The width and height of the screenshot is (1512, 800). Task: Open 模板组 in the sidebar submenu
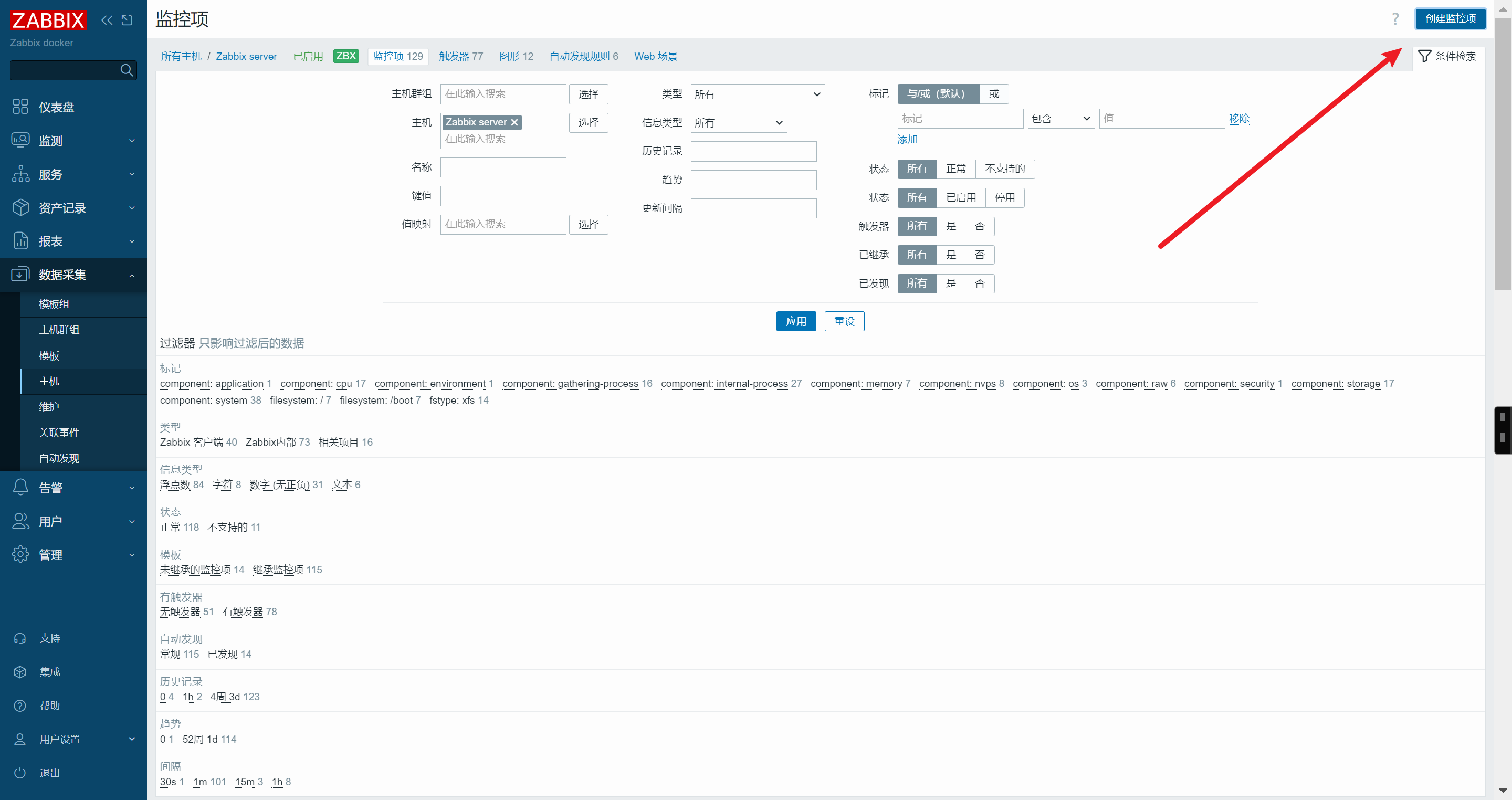tap(83, 304)
